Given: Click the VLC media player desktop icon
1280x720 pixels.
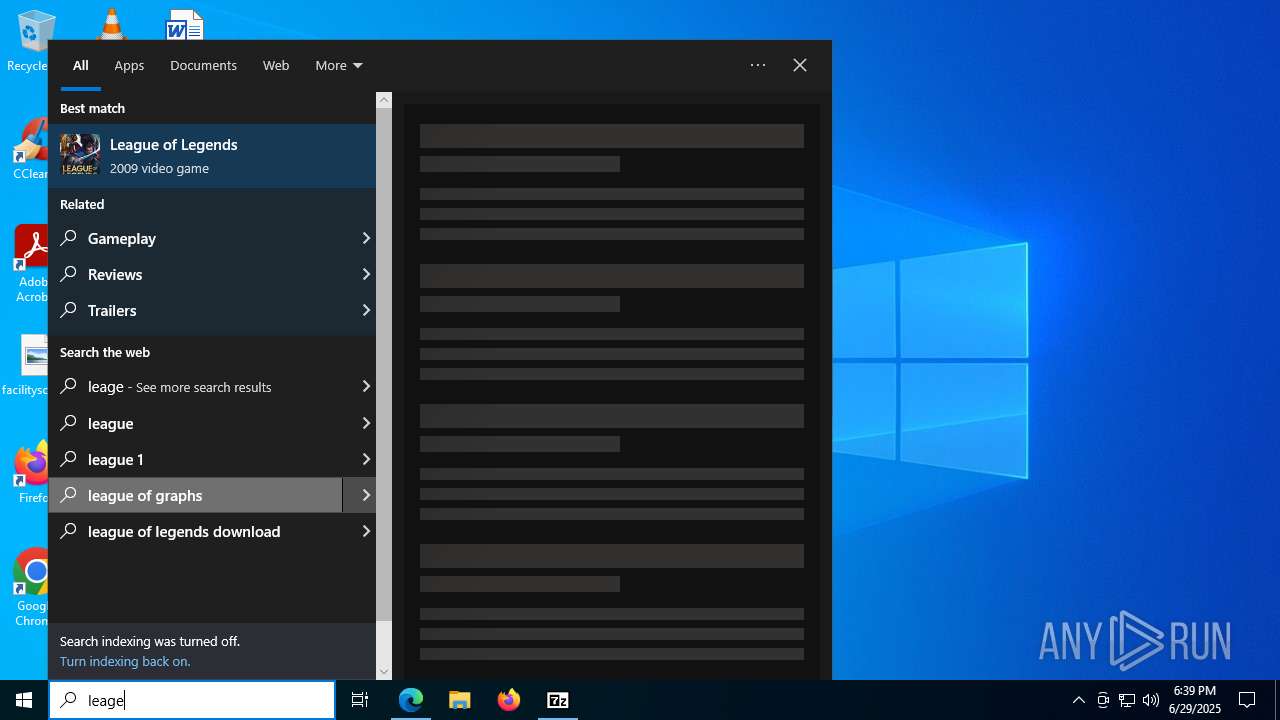Looking at the screenshot, I should point(111,24).
